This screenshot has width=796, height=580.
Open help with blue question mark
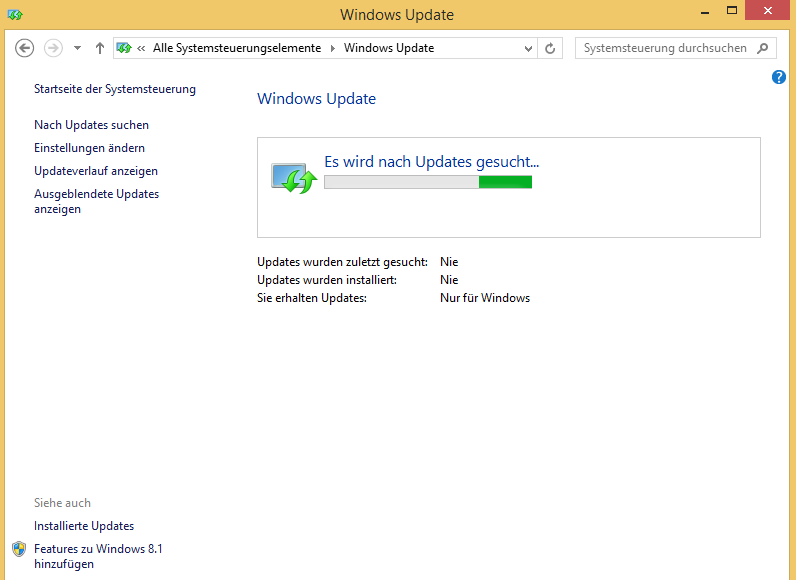click(779, 77)
